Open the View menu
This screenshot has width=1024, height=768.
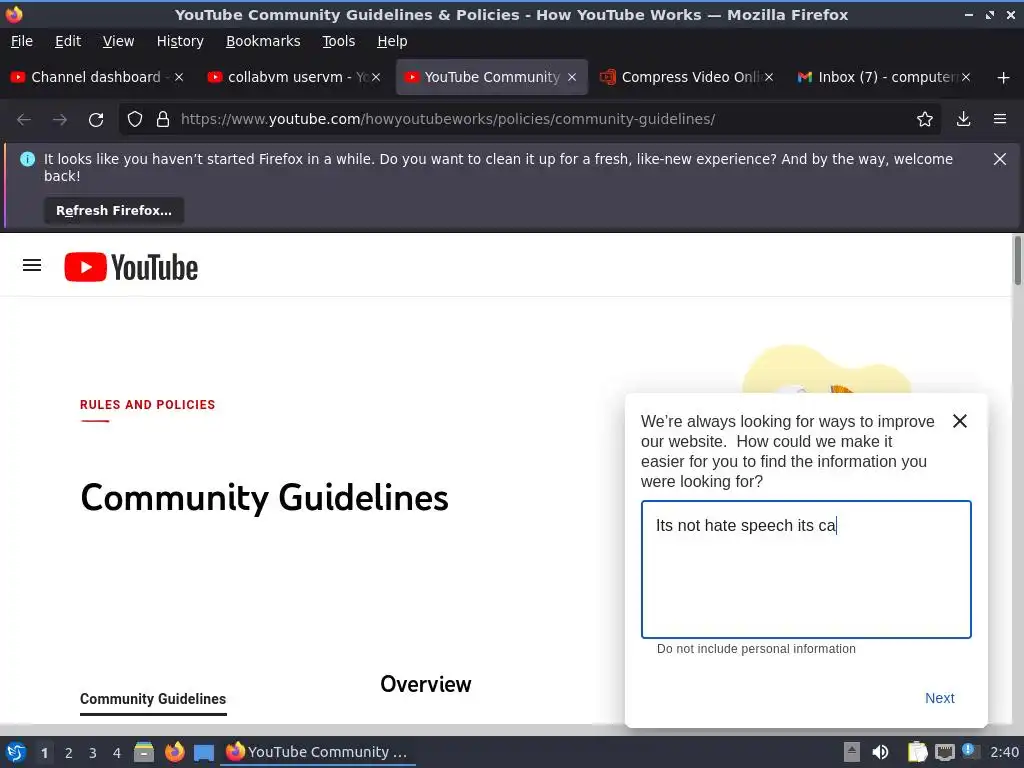118,41
